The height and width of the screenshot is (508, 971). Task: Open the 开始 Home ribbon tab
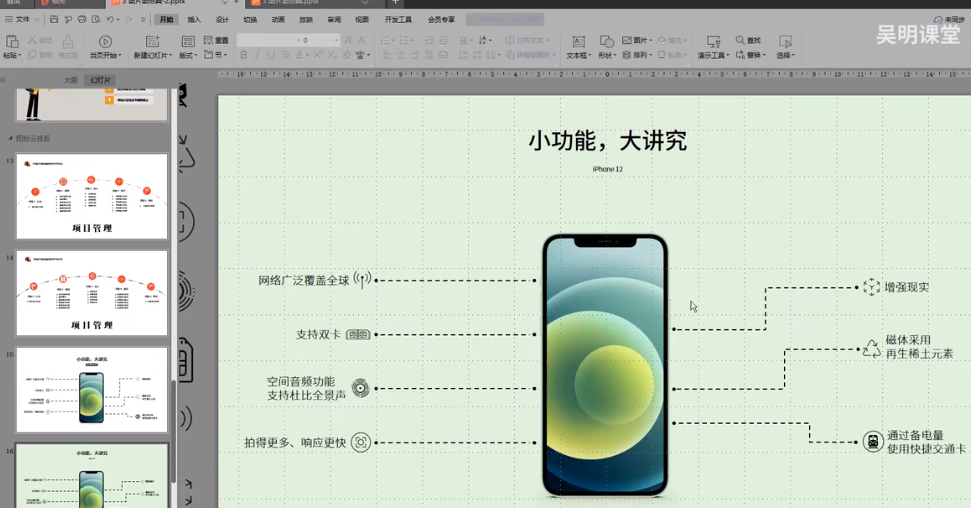click(166, 19)
